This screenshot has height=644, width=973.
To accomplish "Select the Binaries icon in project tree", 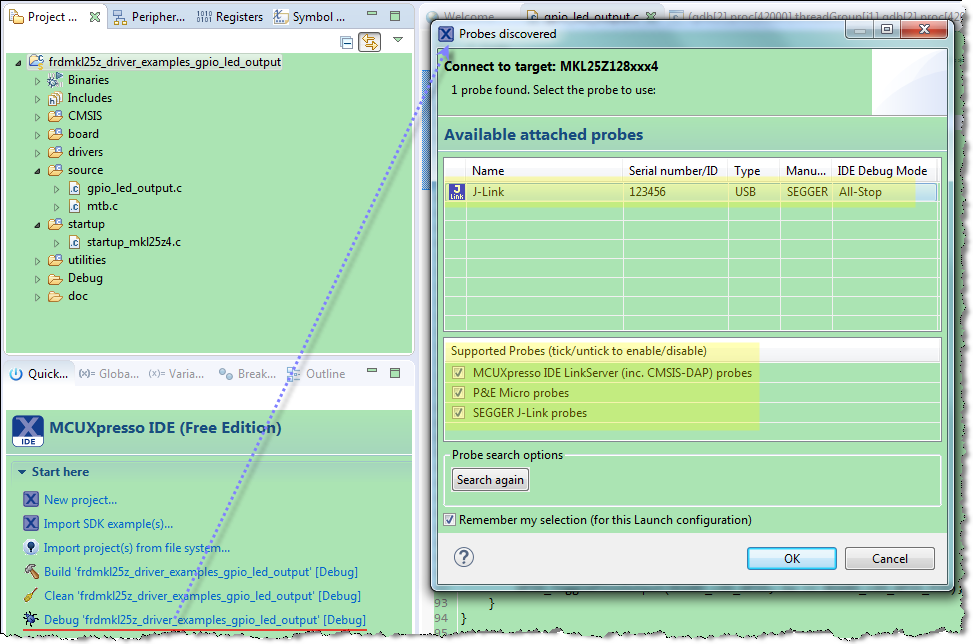I will pyautogui.click(x=55, y=80).
